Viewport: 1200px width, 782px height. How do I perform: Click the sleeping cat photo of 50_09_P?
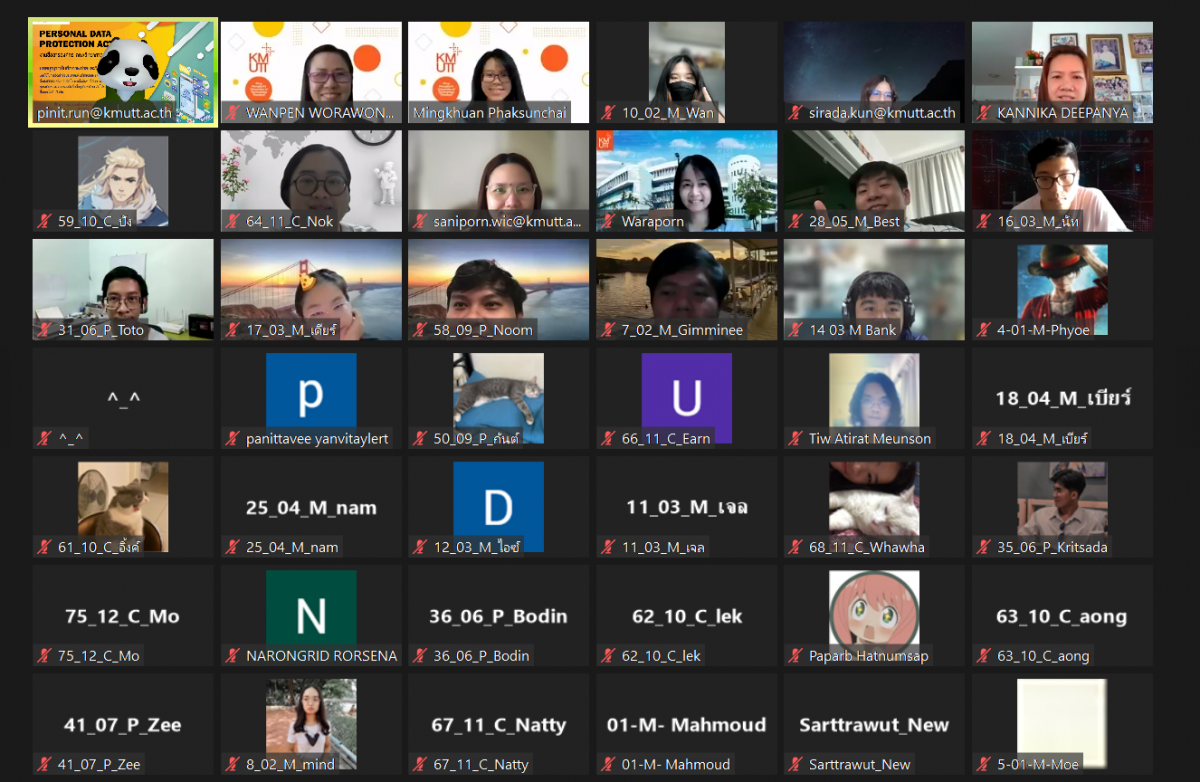(x=498, y=398)
